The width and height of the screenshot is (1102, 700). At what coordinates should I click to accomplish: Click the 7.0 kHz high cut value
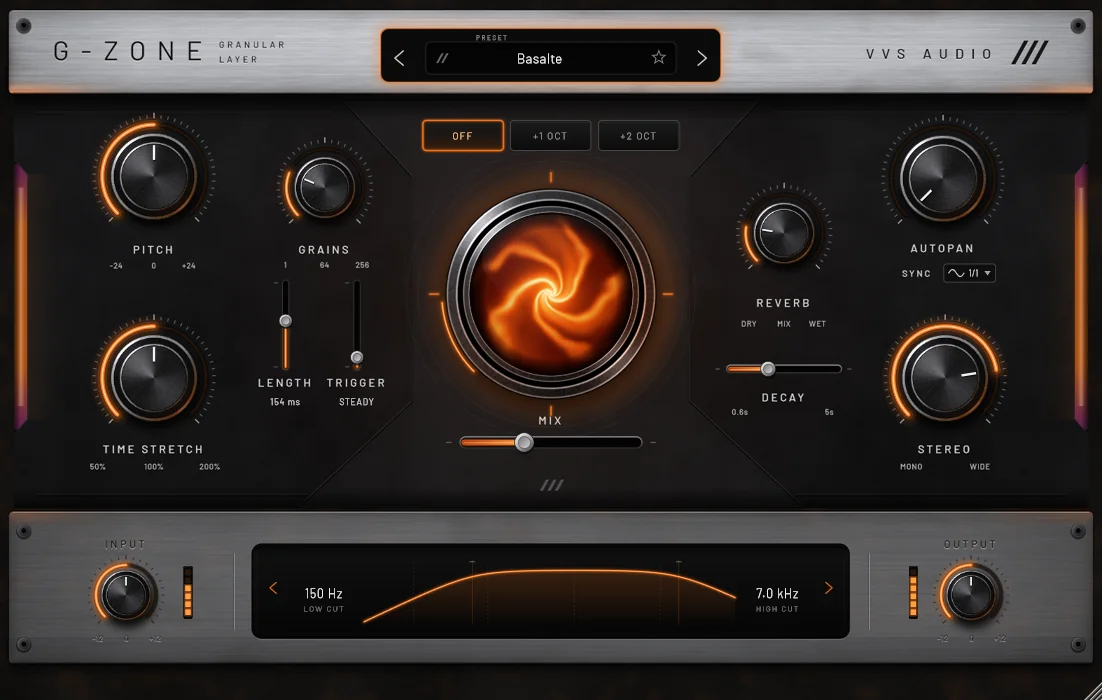pos(777,594)
